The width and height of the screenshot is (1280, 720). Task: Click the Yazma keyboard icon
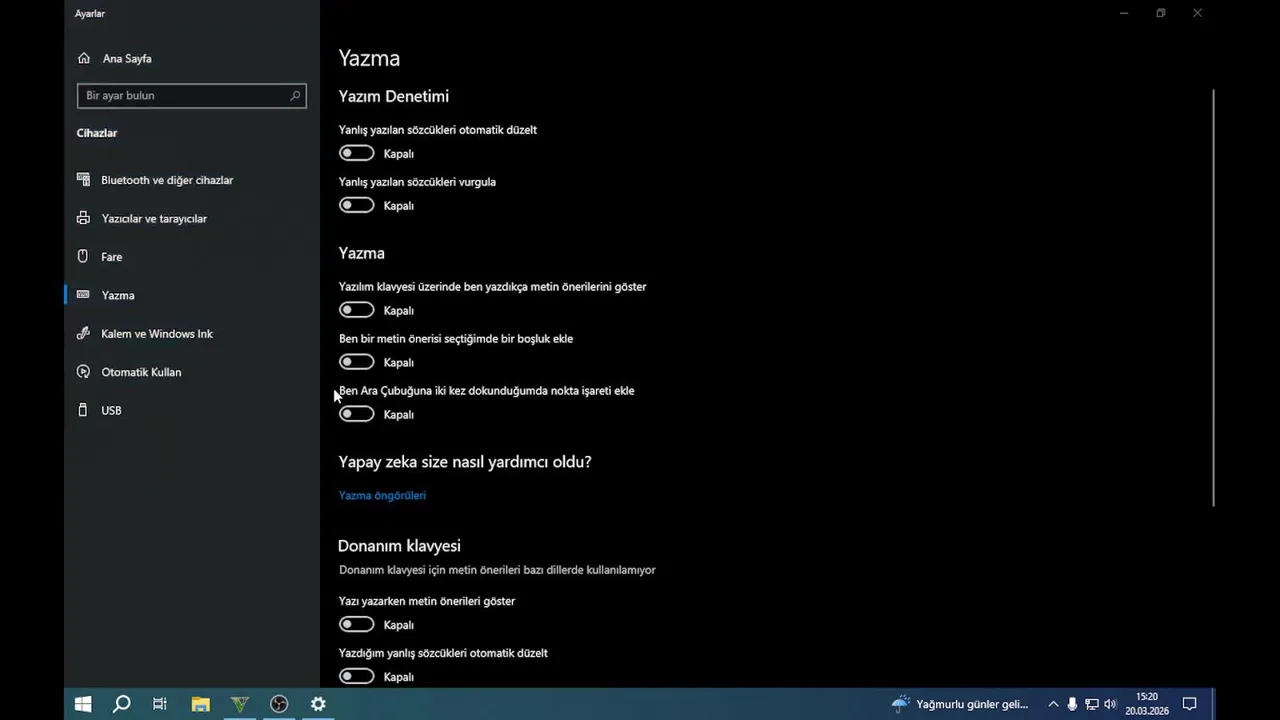tap(83, 295)
